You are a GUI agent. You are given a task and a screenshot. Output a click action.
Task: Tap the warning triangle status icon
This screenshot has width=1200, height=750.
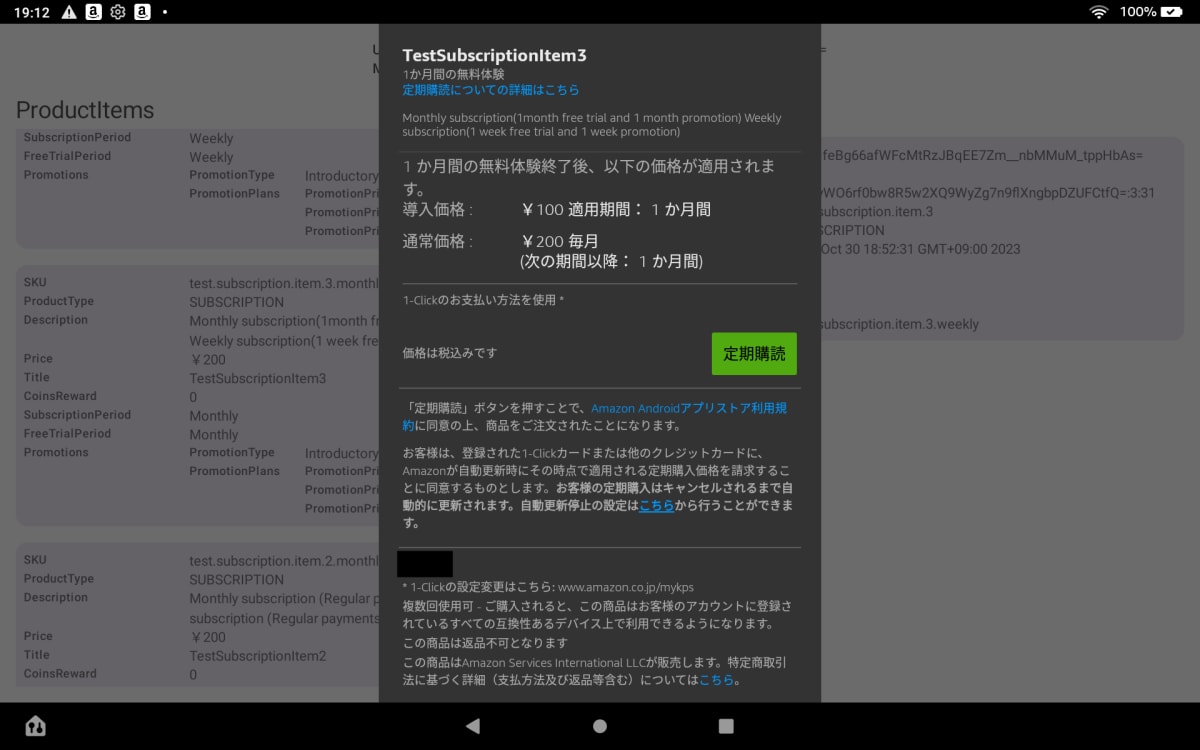coord(69,12)
